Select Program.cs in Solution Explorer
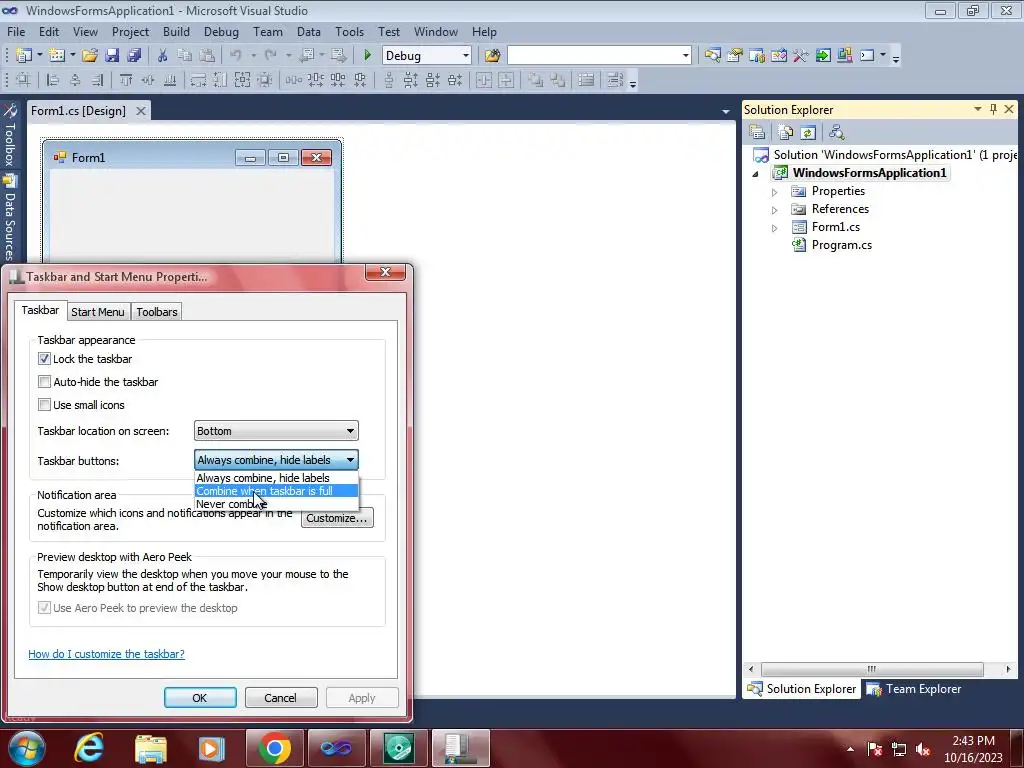 (841, 245)
